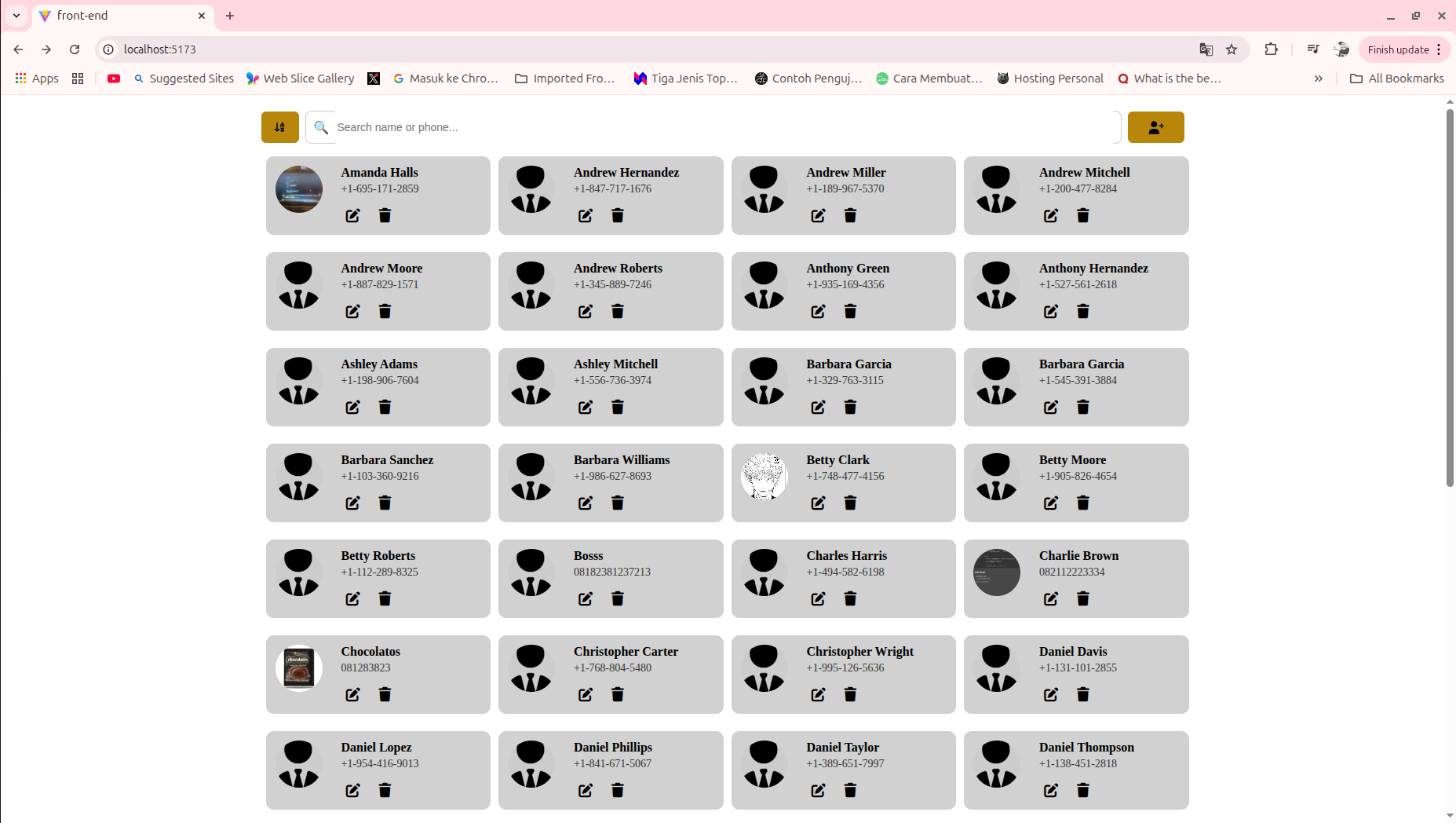Bookmark this page with star icon

click(x=1232, y=49)
